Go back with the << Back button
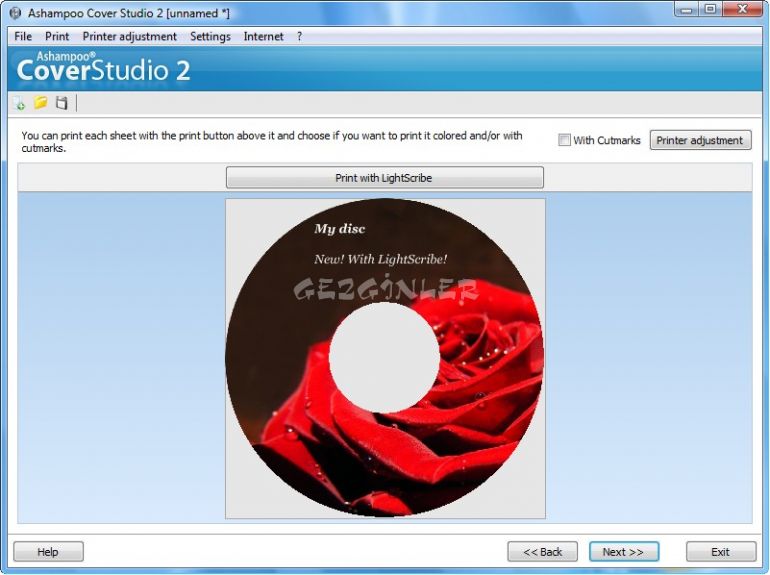The width and height of the screenshot is (770, 575). [543, 552]
